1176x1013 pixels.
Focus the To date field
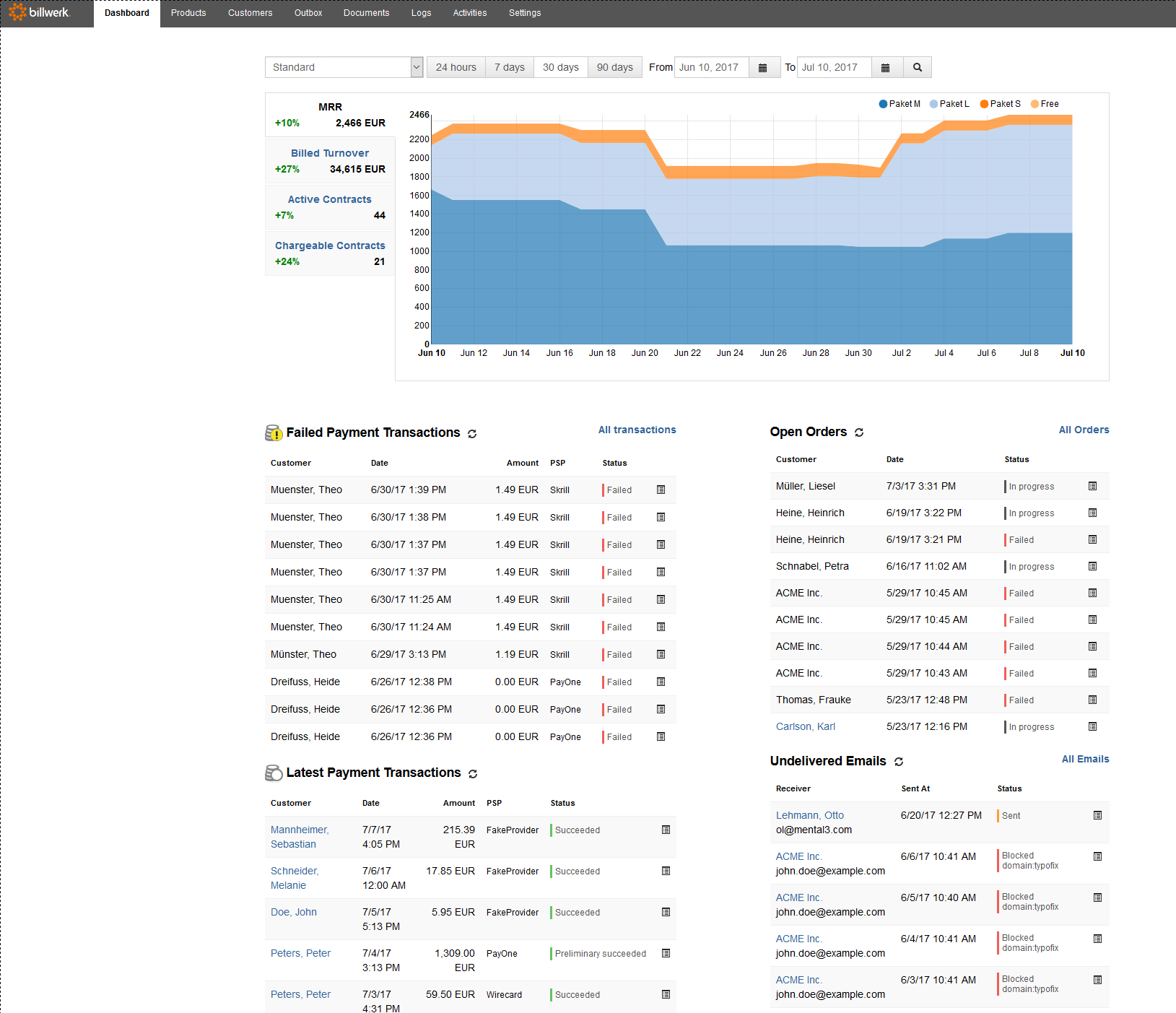[834, 67]
